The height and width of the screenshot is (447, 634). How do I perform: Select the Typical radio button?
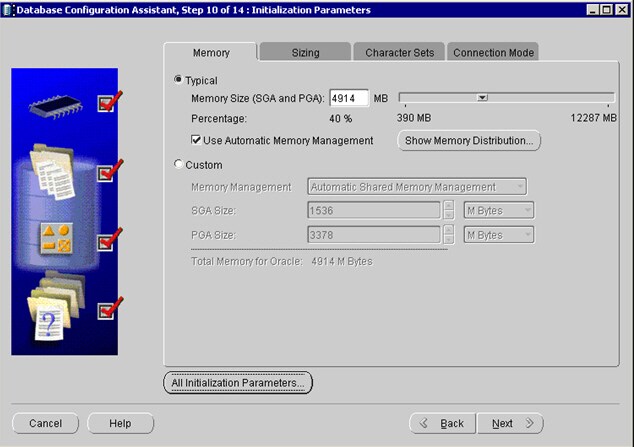pyautogui.click(x=178, y=79)
